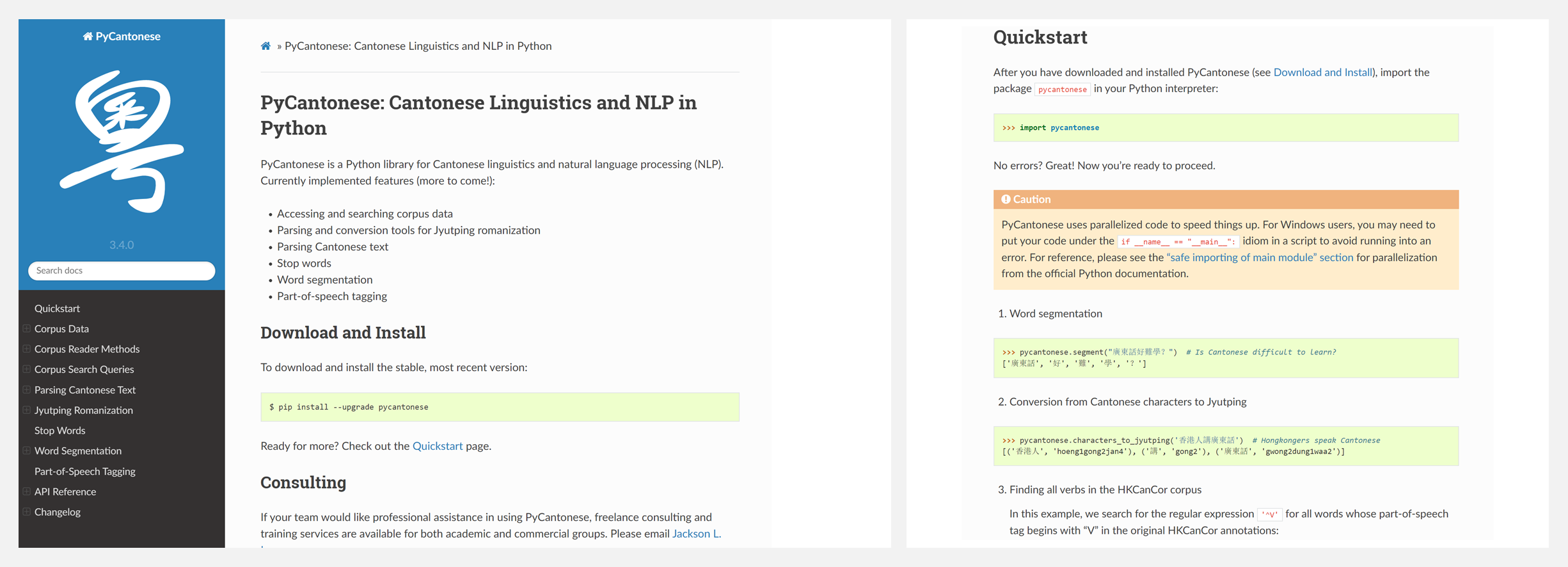The height and width of the screenshot is (567, 1568).
Task: Open Corpus Data in the sidebar
Action: [61, 329]
